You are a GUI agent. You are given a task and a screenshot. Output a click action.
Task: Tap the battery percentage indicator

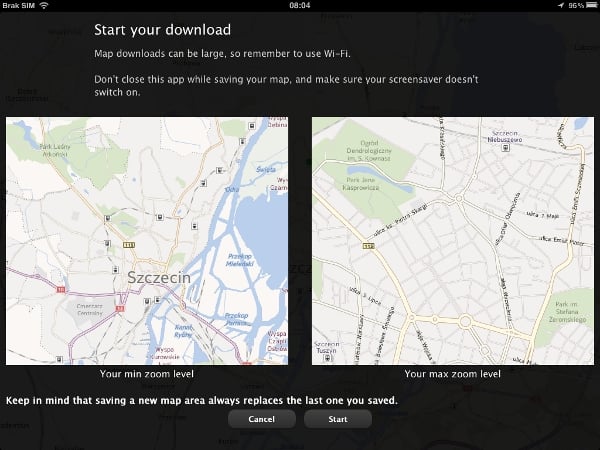point(576,5)
